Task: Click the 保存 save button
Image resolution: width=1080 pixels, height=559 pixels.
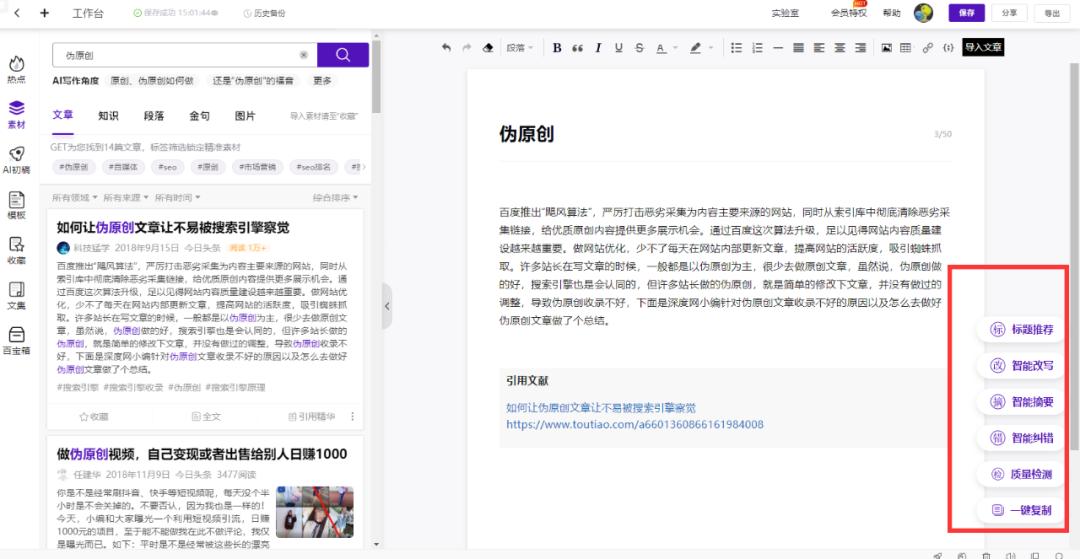Action: tap(966, 13)
